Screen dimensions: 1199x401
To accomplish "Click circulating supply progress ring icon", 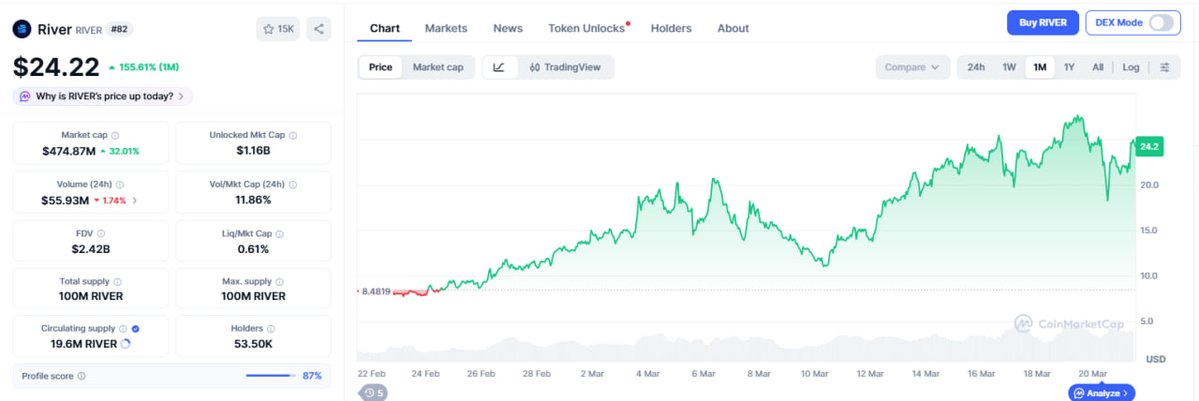I will pos(126,344).
